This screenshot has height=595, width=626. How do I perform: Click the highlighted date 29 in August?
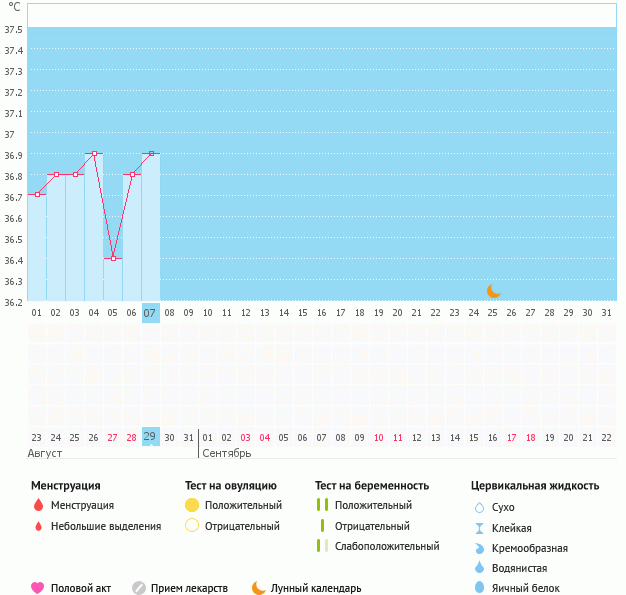(x=150, y=437)
